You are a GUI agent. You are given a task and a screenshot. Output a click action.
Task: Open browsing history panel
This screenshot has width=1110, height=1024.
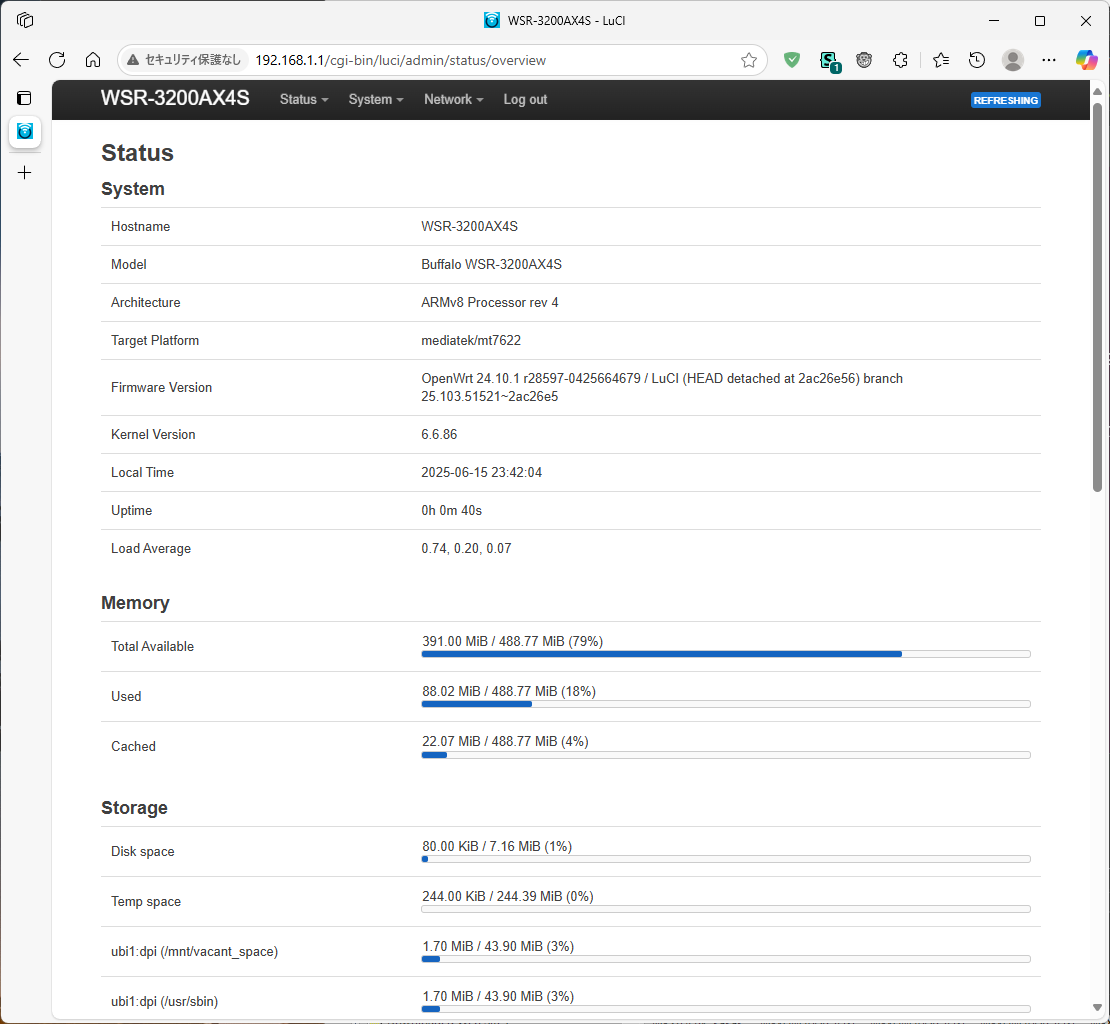tap(977, 60)
